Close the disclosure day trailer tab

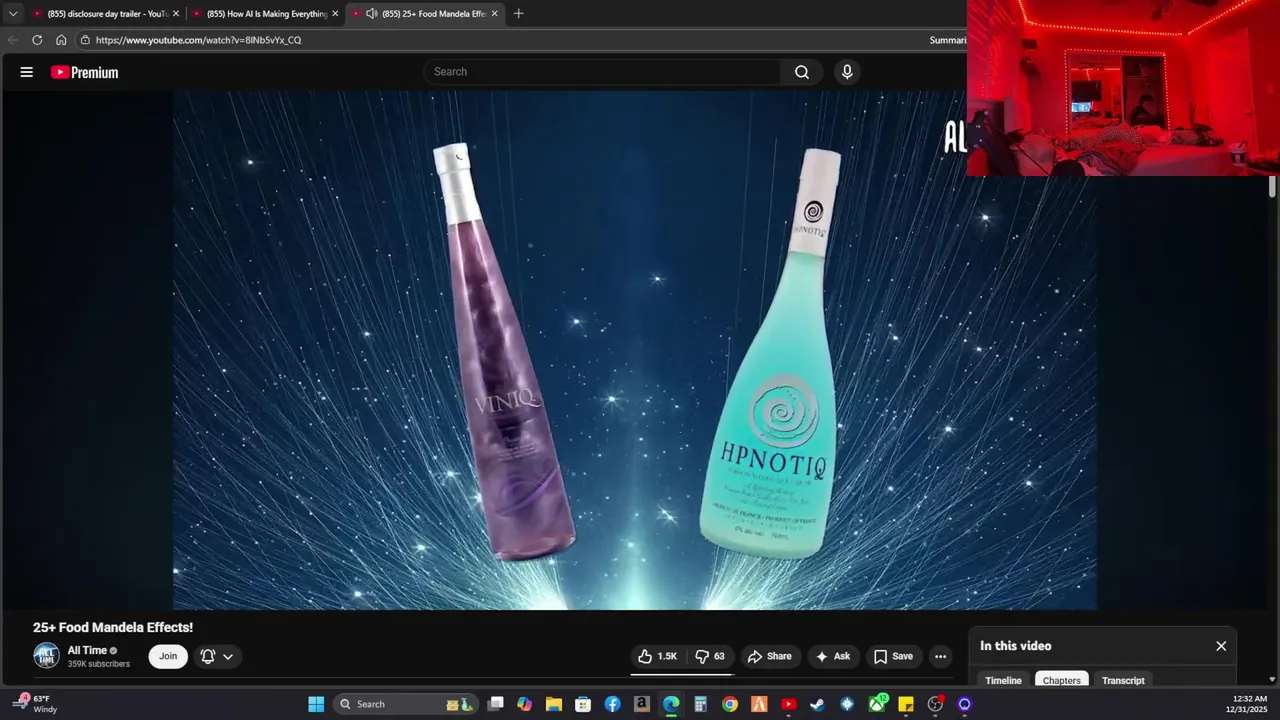[176, 14]
